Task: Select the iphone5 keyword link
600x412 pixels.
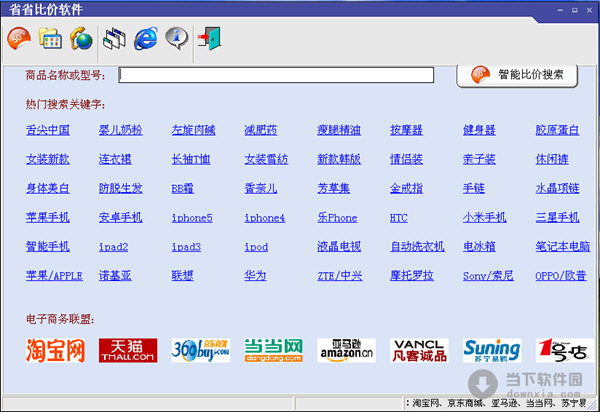Action: point(191,217)
